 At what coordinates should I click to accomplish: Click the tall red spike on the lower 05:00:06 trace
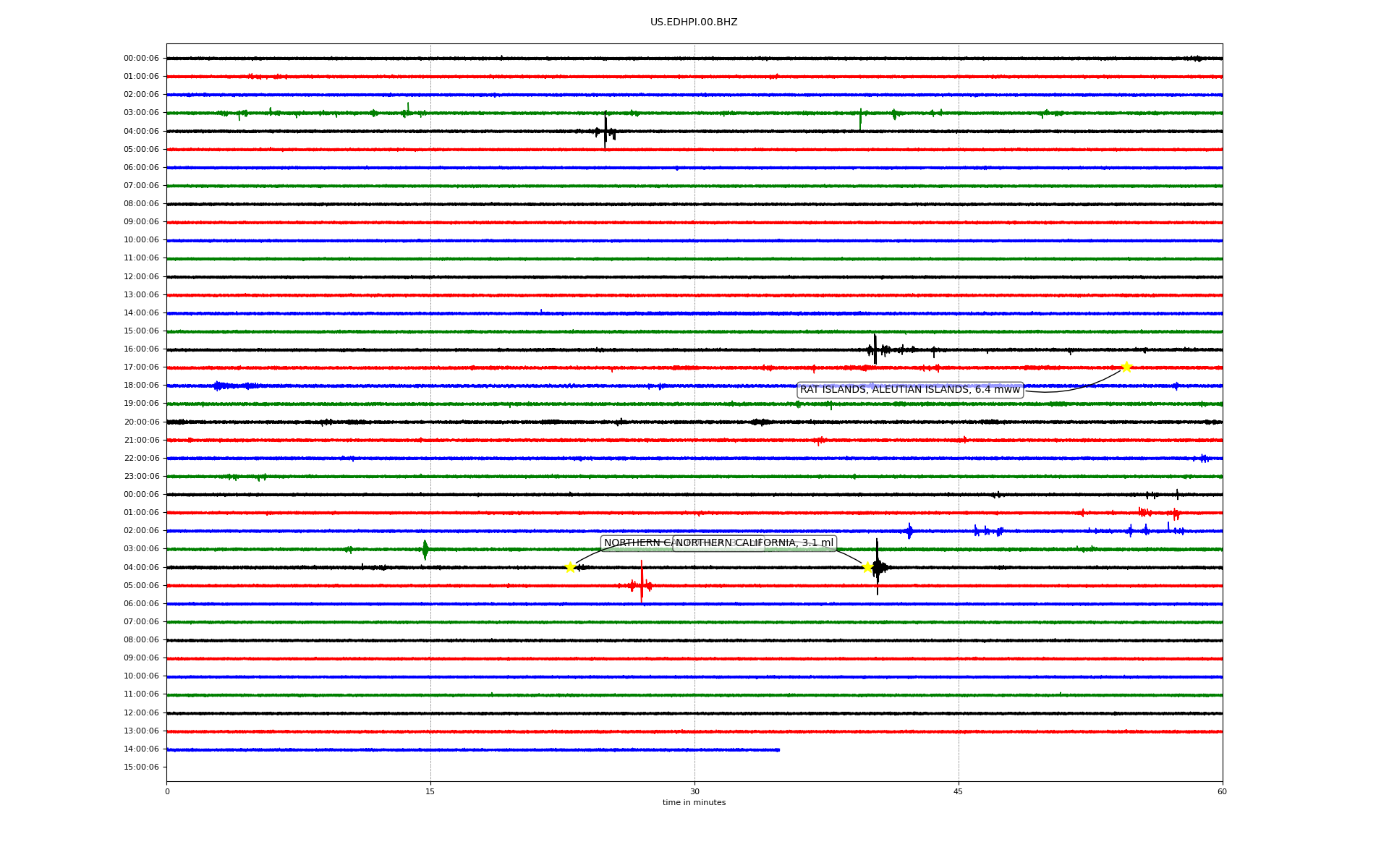coord(641,582)
